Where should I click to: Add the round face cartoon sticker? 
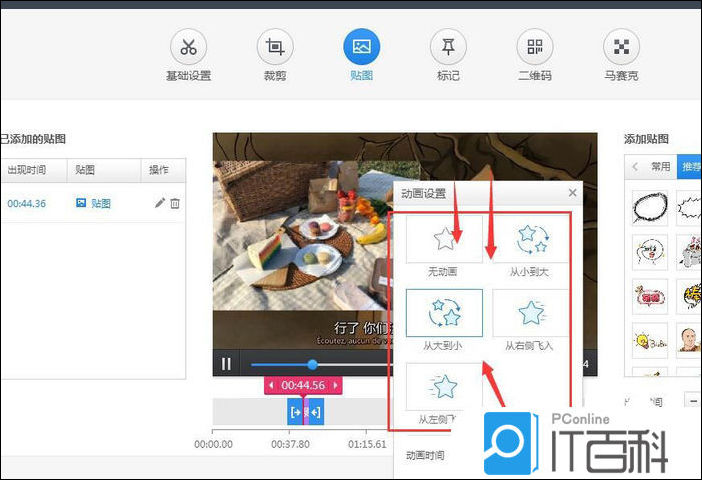click(650, 252)
